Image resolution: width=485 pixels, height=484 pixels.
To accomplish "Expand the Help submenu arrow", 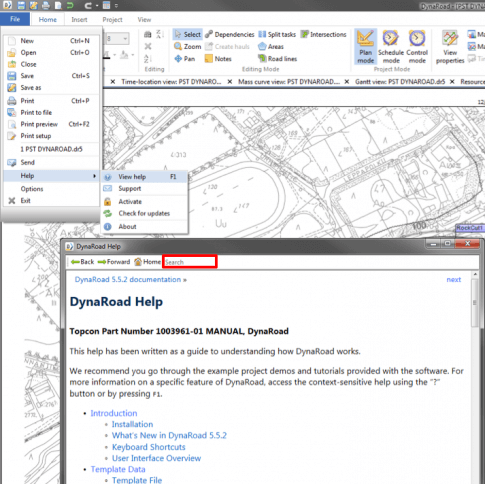I will (95, 176).
